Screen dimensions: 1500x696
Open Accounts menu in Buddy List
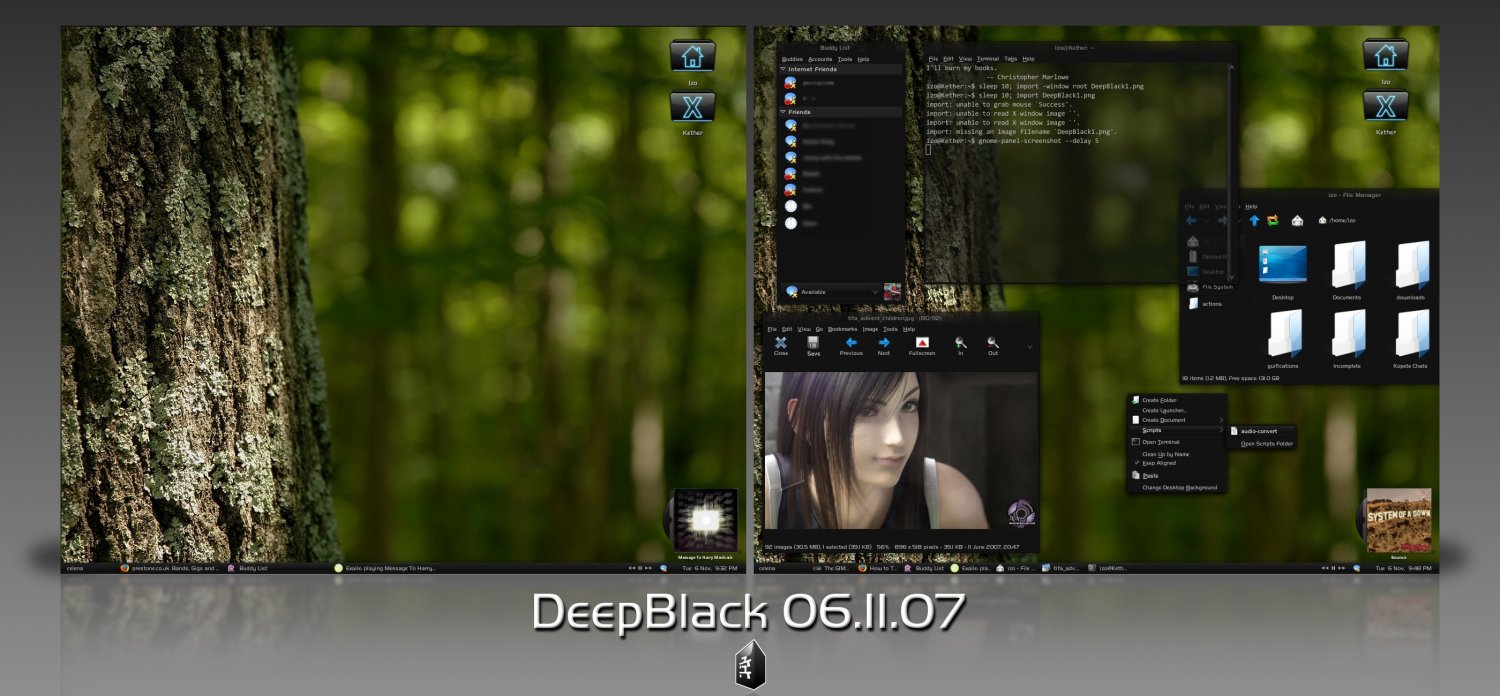(x=820, y=59)
